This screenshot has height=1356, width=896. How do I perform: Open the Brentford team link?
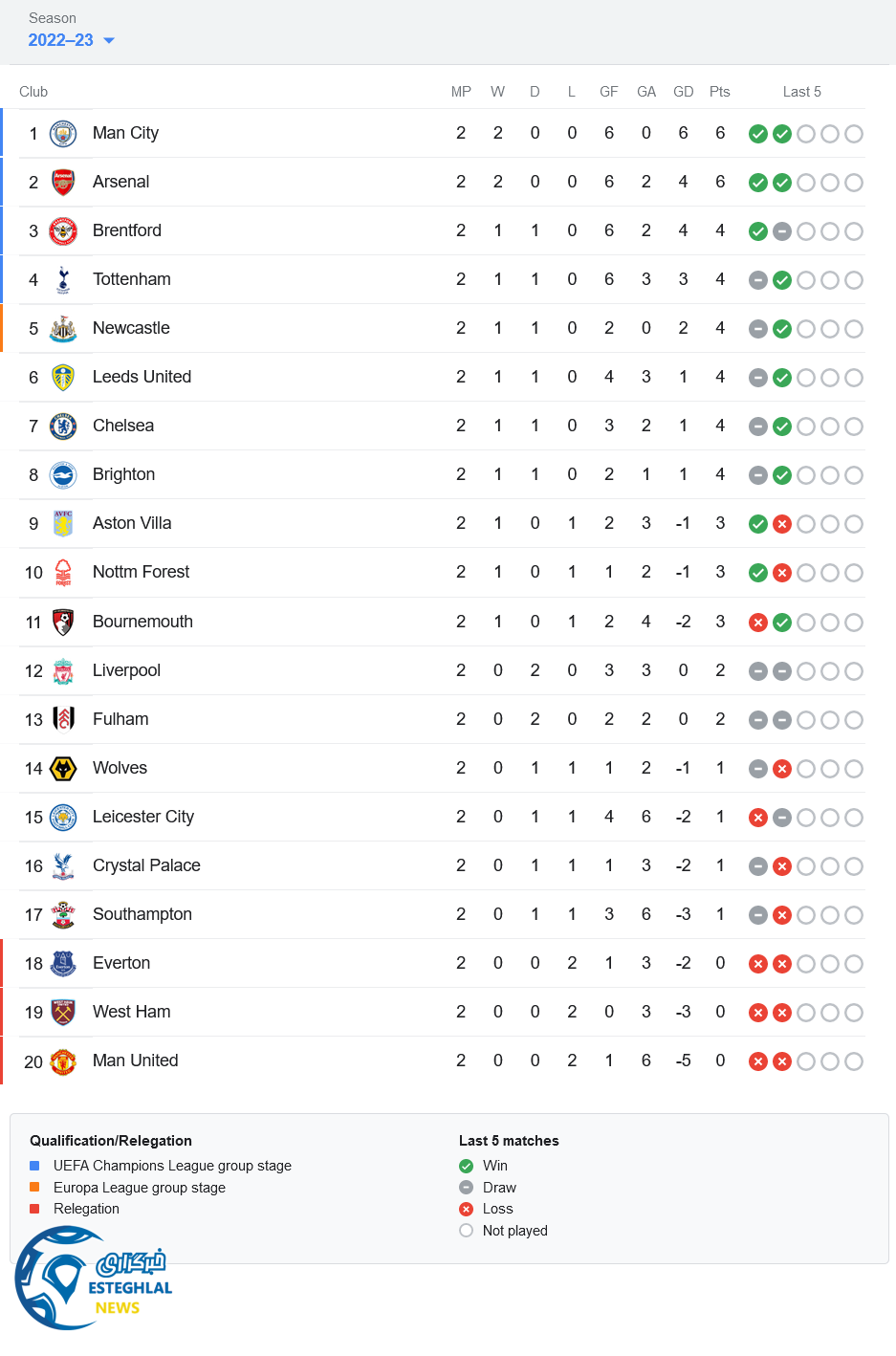point(127,230)
